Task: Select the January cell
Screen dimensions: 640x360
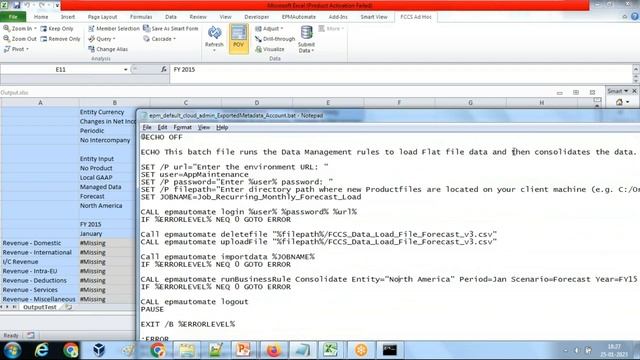Action: coord(107,234)
